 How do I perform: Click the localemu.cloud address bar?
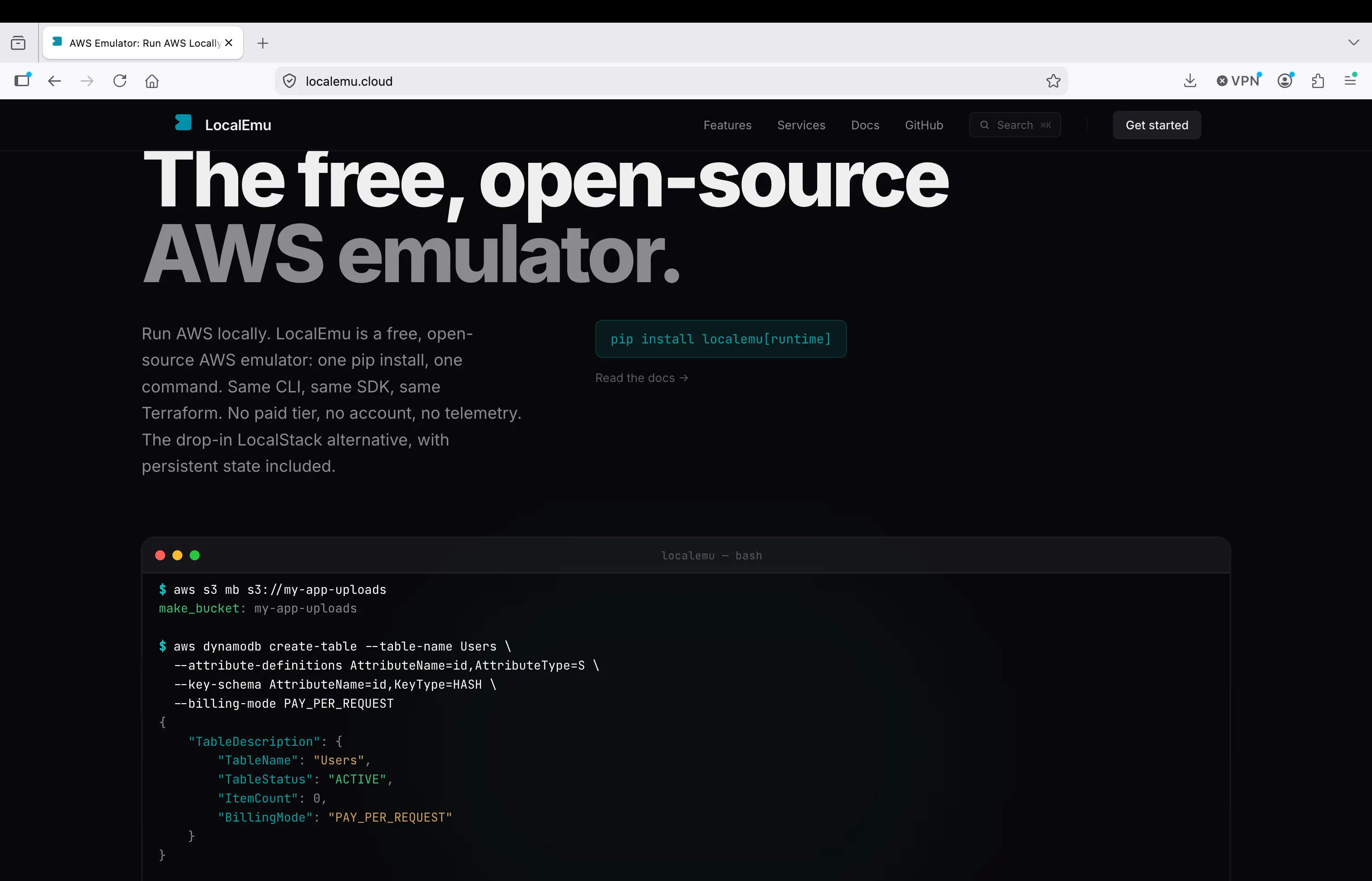click(671, 81)
